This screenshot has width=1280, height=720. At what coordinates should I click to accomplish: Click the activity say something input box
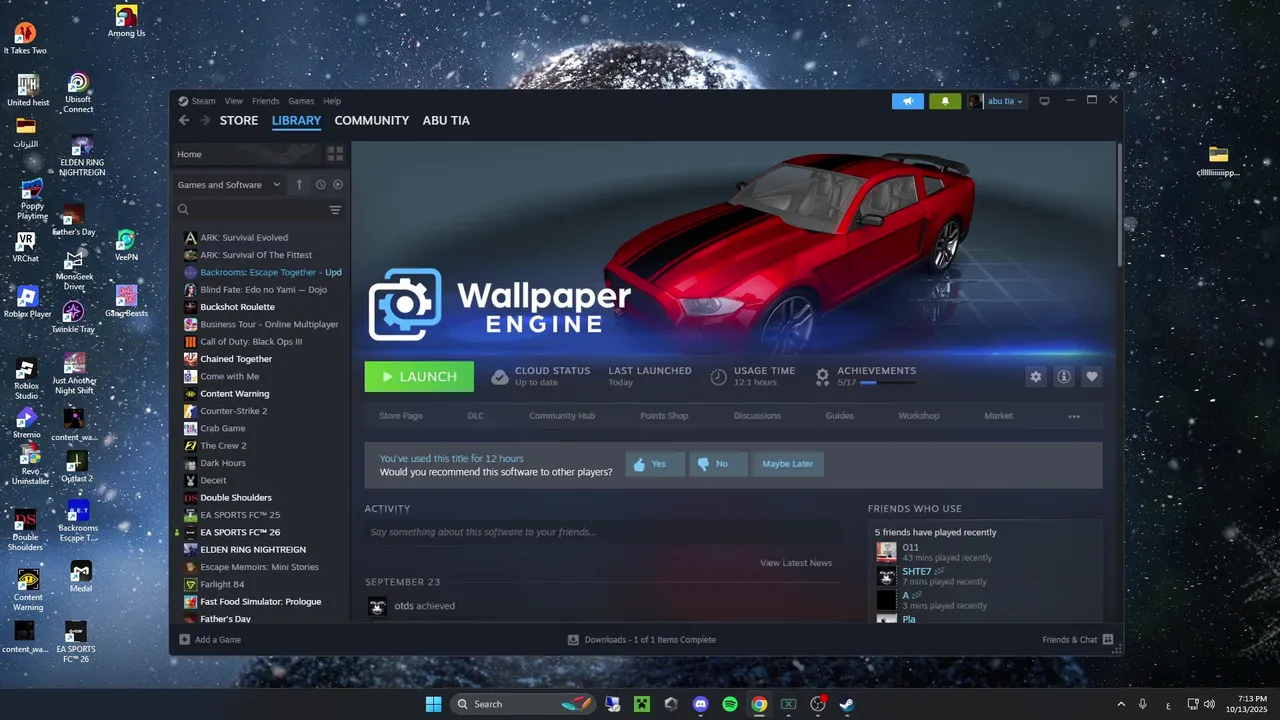(602, 532)
